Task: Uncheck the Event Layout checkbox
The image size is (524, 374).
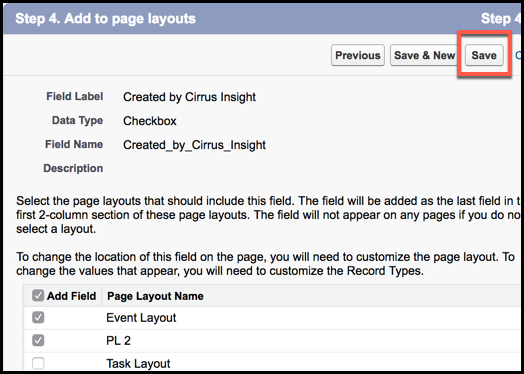Action: (38, 317)
